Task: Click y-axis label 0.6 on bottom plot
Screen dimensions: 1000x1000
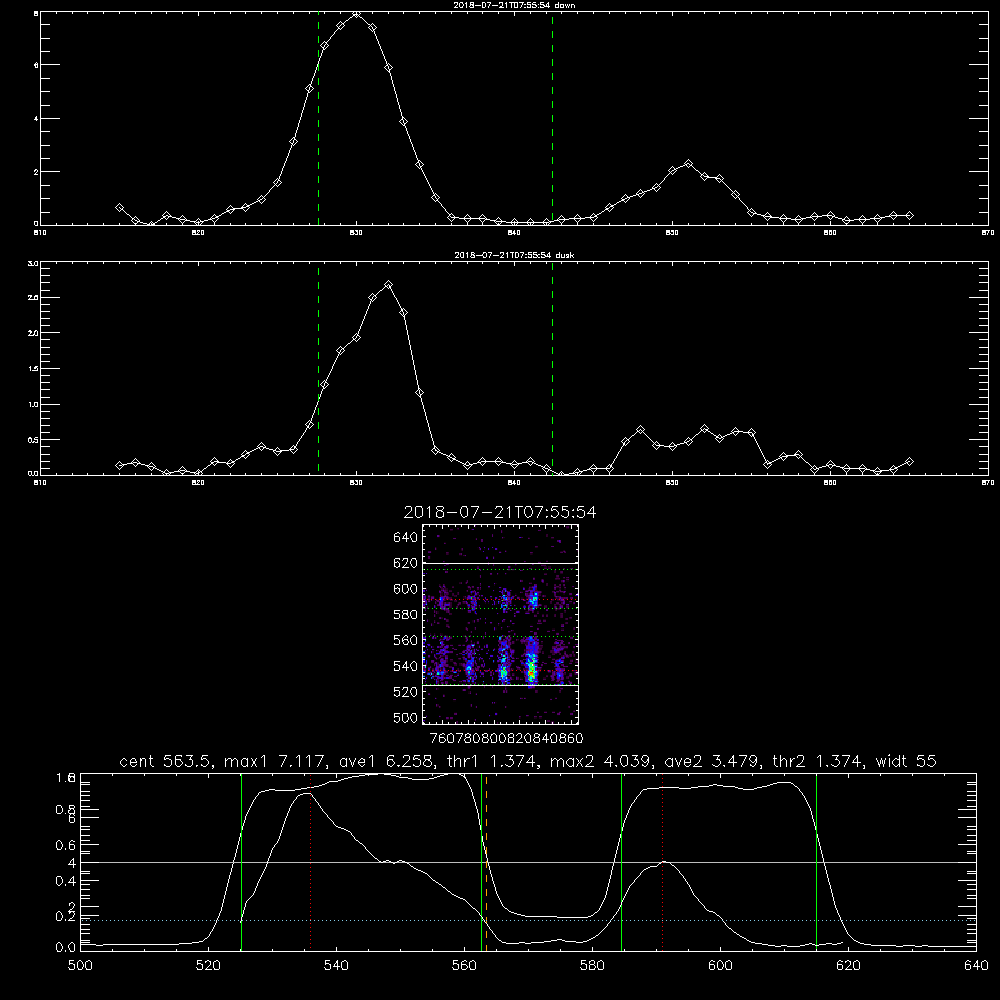Action: 64,845
